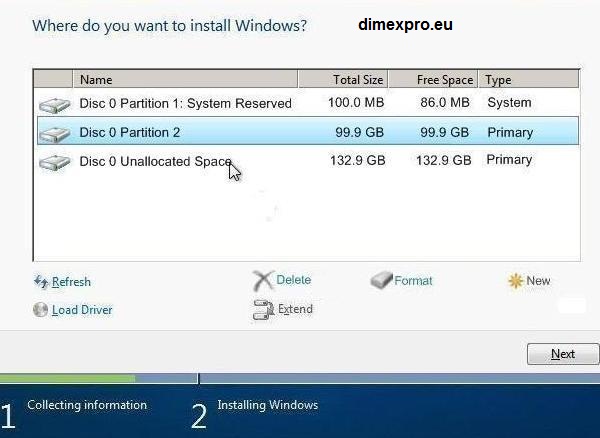Click Unallocated Space's 132.9 GB total size
Image resolution: width=600 pixels, height=438 pixels.
point(357,160)
